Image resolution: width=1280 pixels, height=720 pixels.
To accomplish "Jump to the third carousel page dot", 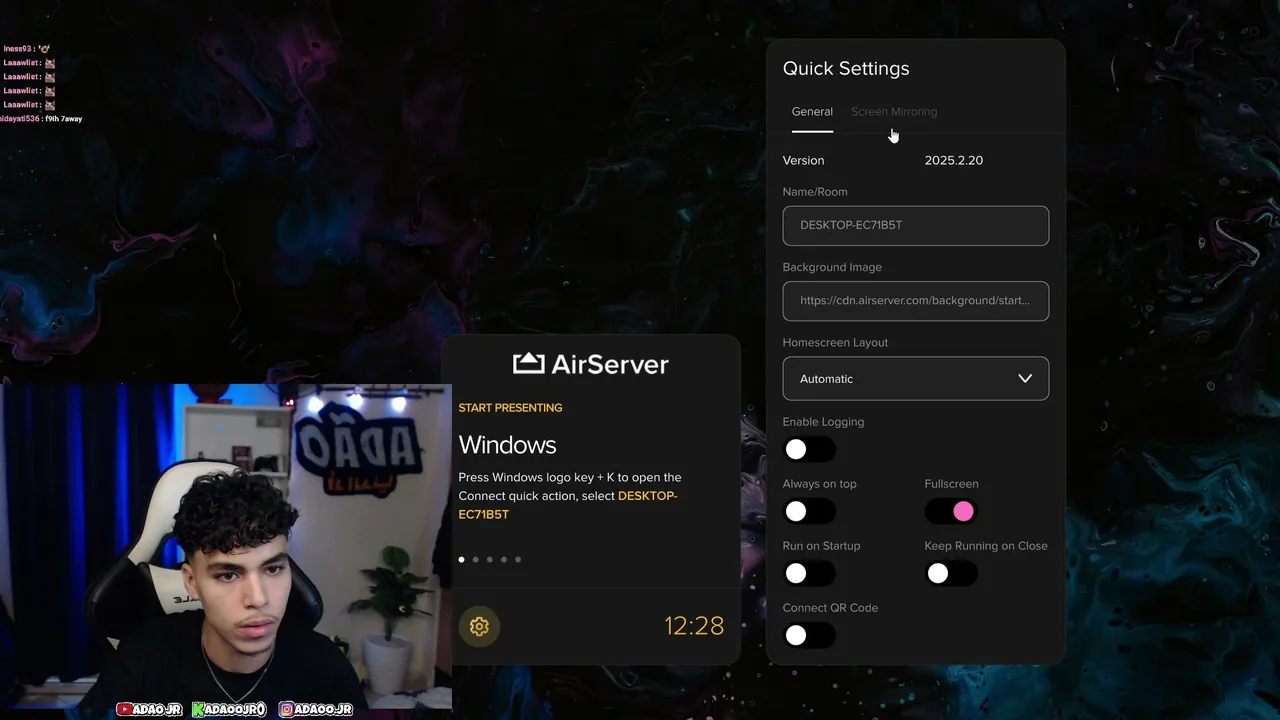I will pyautogui.click(x=489, y=560).
